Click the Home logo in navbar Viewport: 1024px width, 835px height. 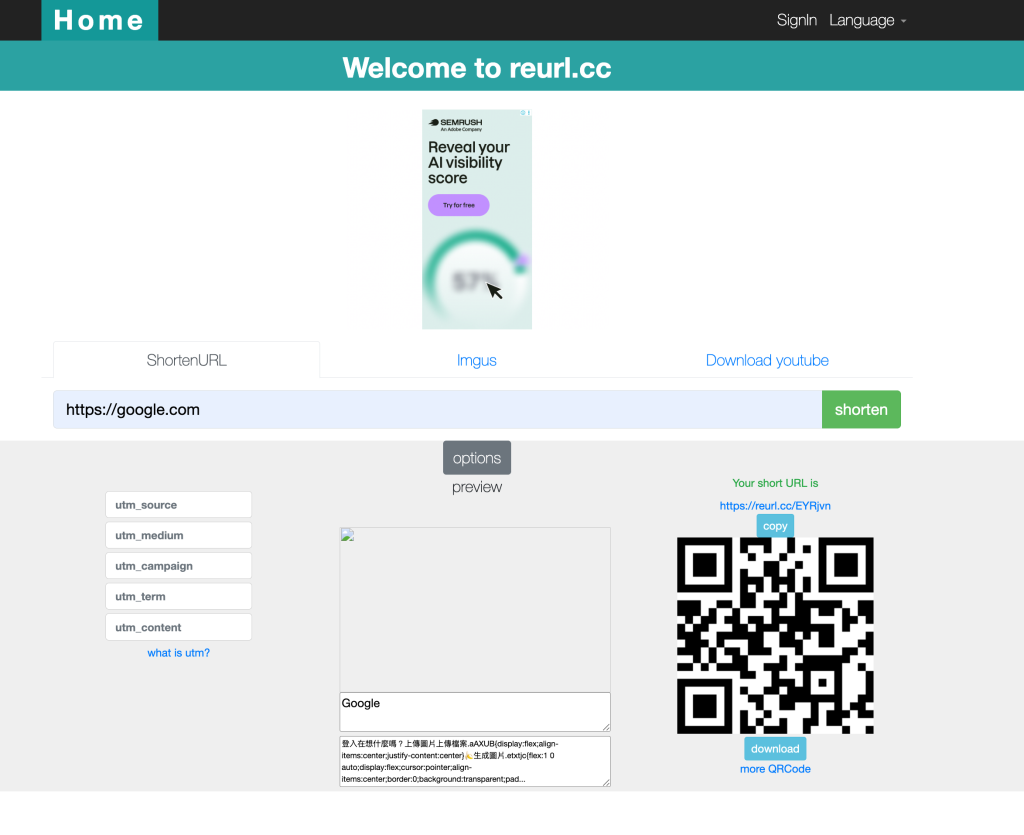99,20
